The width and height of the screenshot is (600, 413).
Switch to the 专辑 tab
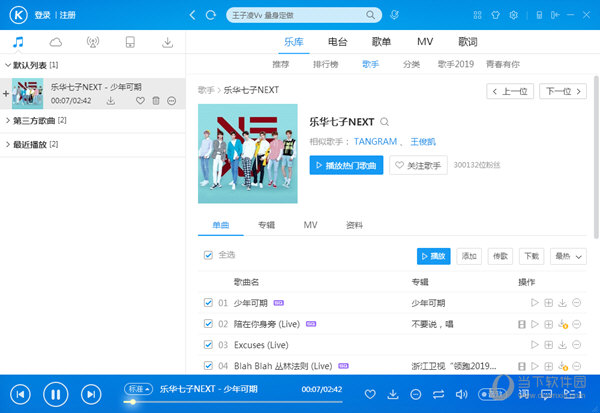click(266, 225)
